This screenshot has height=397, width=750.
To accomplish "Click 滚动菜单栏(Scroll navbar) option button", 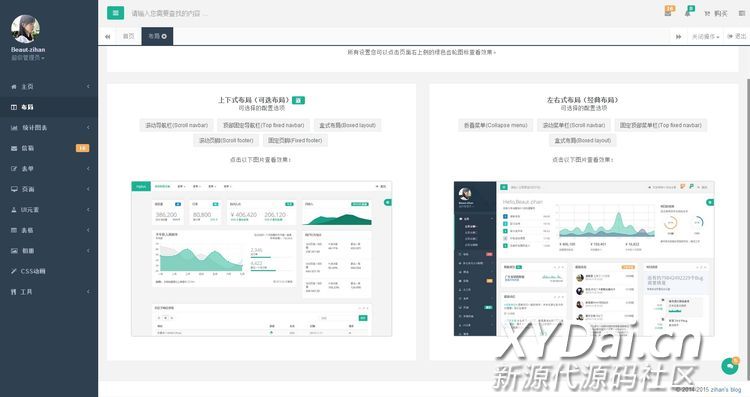I will (x=574, y=125).
